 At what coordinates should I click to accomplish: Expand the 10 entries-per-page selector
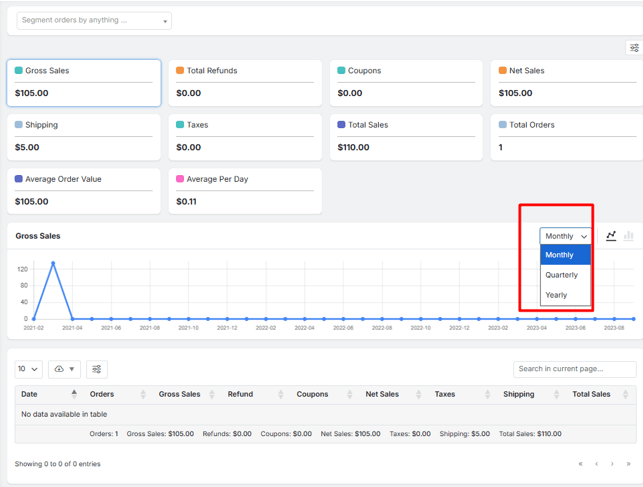click(28, 369)
